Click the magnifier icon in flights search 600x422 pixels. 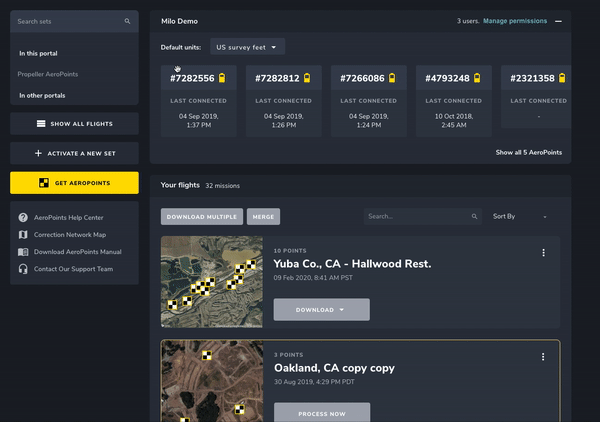(474, 217)
